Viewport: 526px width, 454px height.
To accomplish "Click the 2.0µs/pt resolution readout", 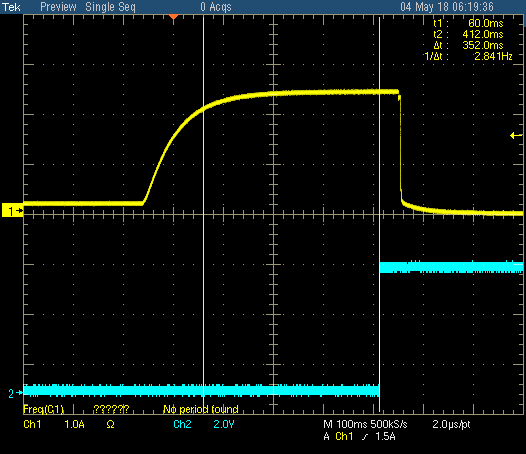I will pyautogui.click(x=451, y=424).
